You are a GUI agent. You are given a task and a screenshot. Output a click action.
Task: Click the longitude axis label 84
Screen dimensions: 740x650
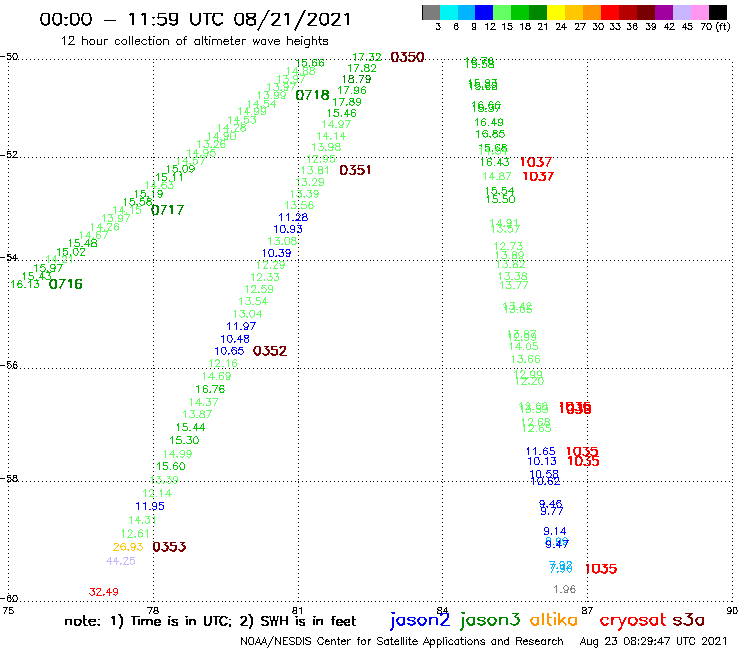pos(442,610)
